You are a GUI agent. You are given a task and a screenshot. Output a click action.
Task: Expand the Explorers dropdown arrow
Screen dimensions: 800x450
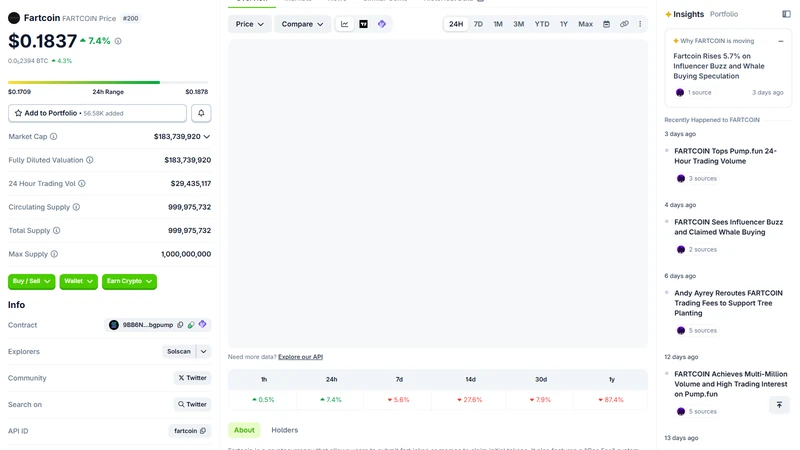pyautogui.click(x=204, y=352)
